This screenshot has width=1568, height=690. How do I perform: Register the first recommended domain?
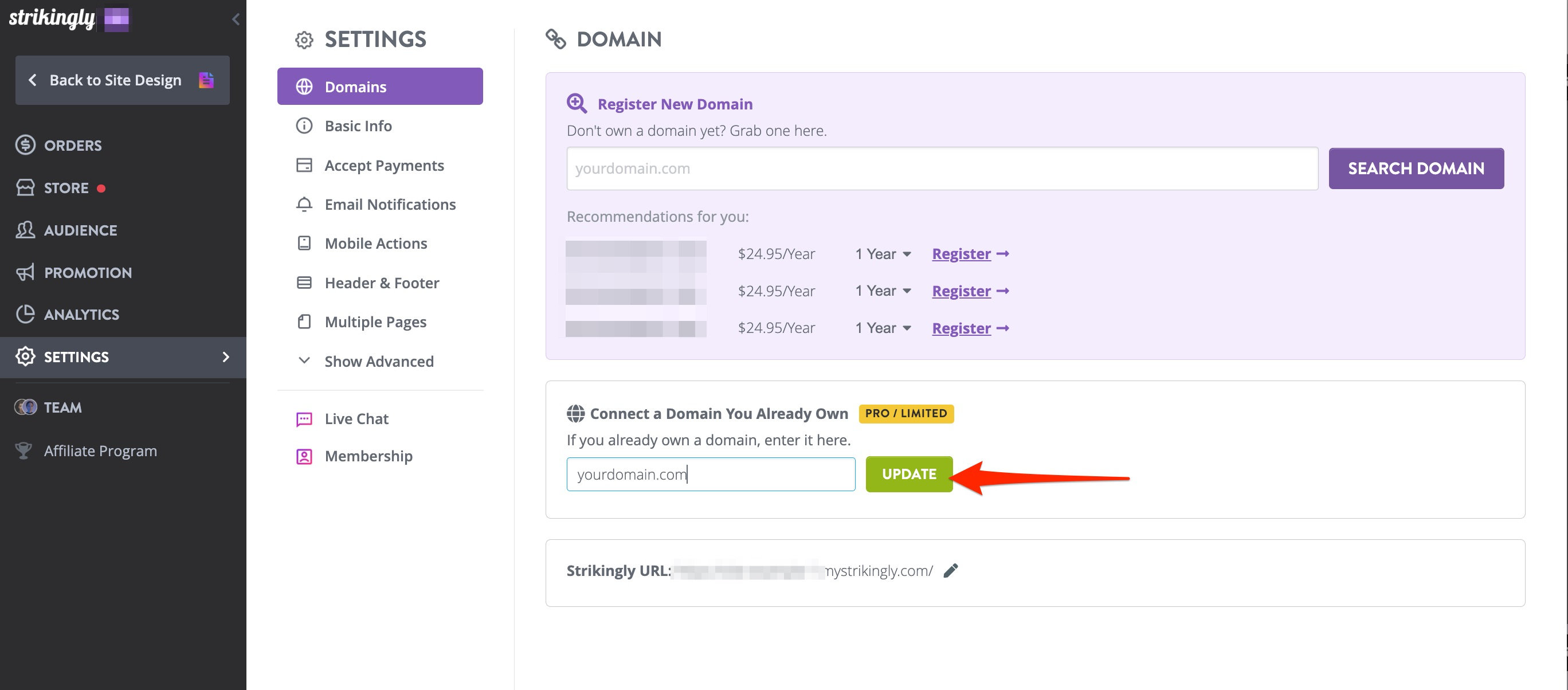pos(970,254)
